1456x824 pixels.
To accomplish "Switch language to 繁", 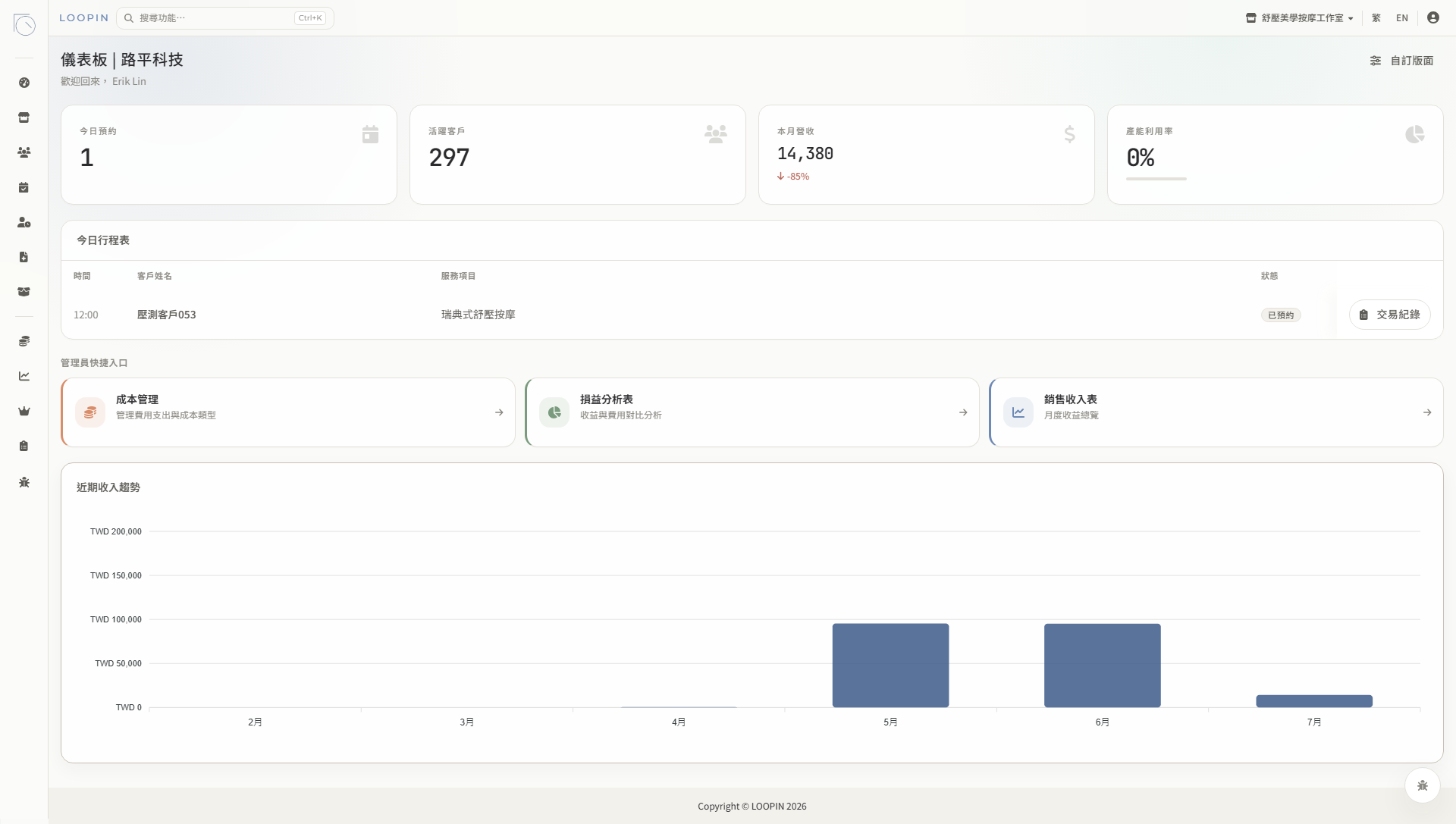I will pyautogui.click(x=1376, y=18).
